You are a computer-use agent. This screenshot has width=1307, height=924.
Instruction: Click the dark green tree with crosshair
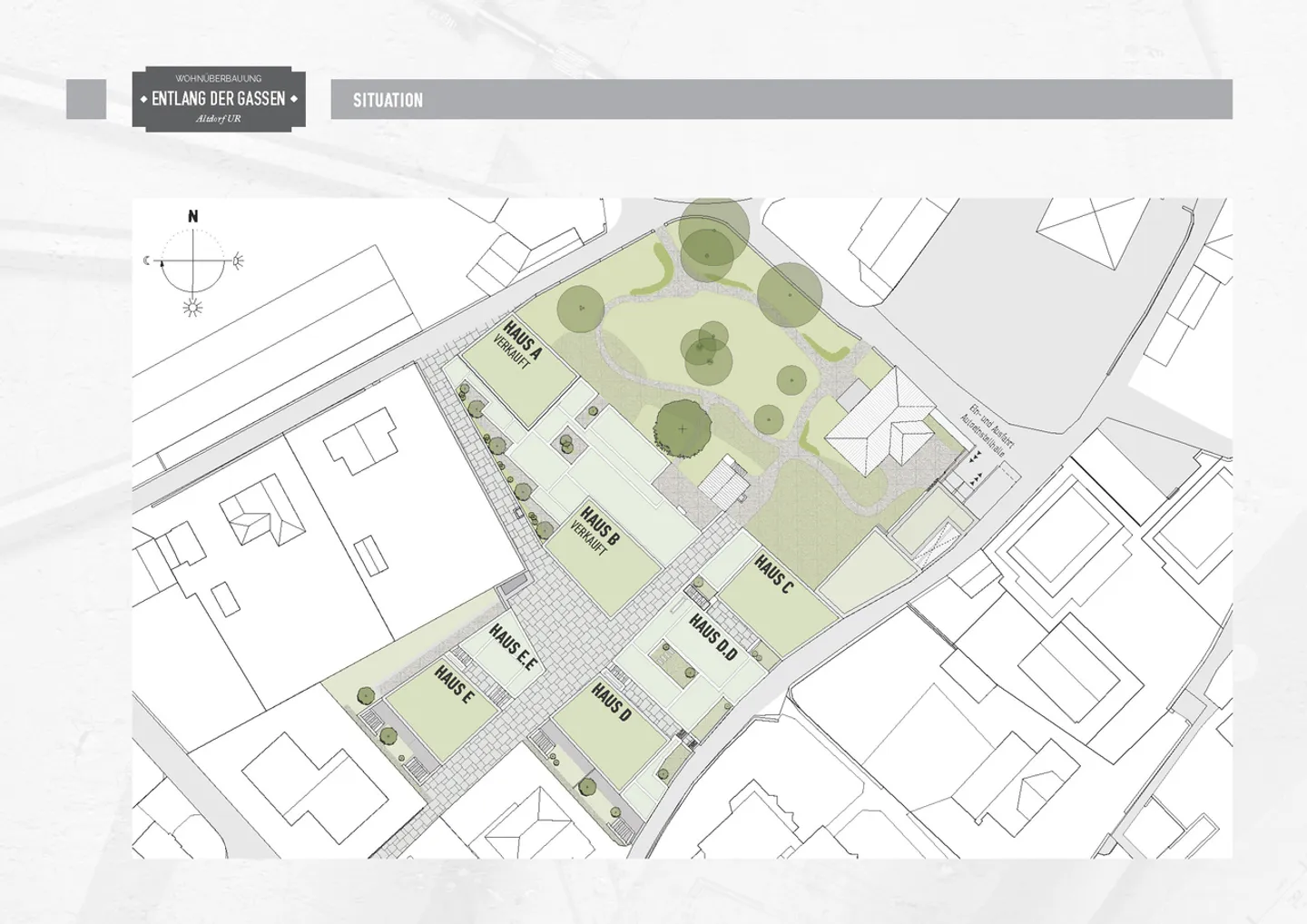pyautogui.click(x=683, y=428)
